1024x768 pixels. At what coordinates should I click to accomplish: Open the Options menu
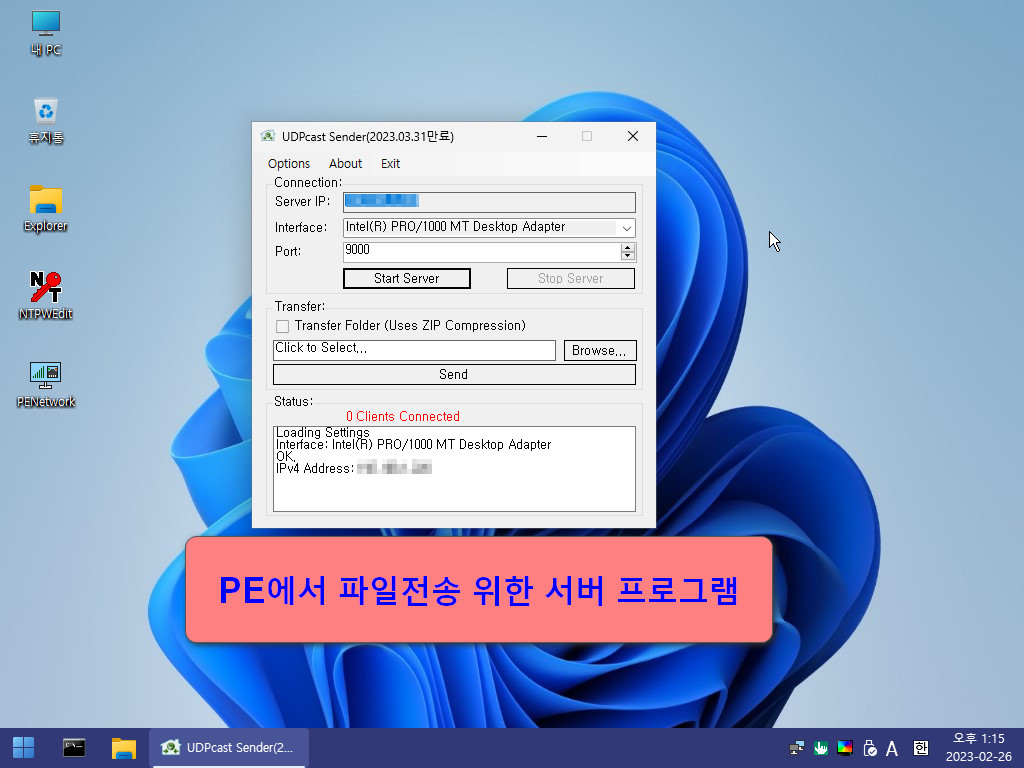(x=289, y=163)
